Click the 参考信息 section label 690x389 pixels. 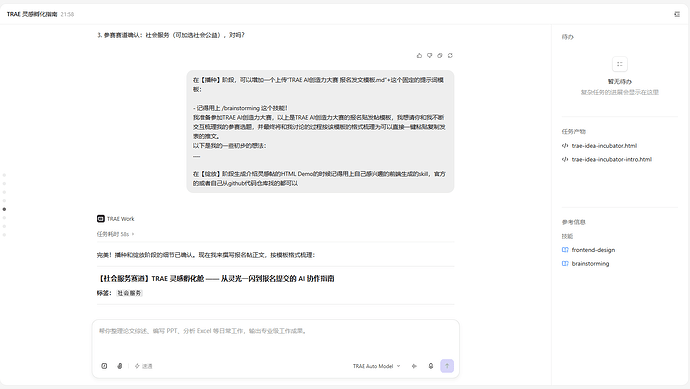(x=573, y=222)
